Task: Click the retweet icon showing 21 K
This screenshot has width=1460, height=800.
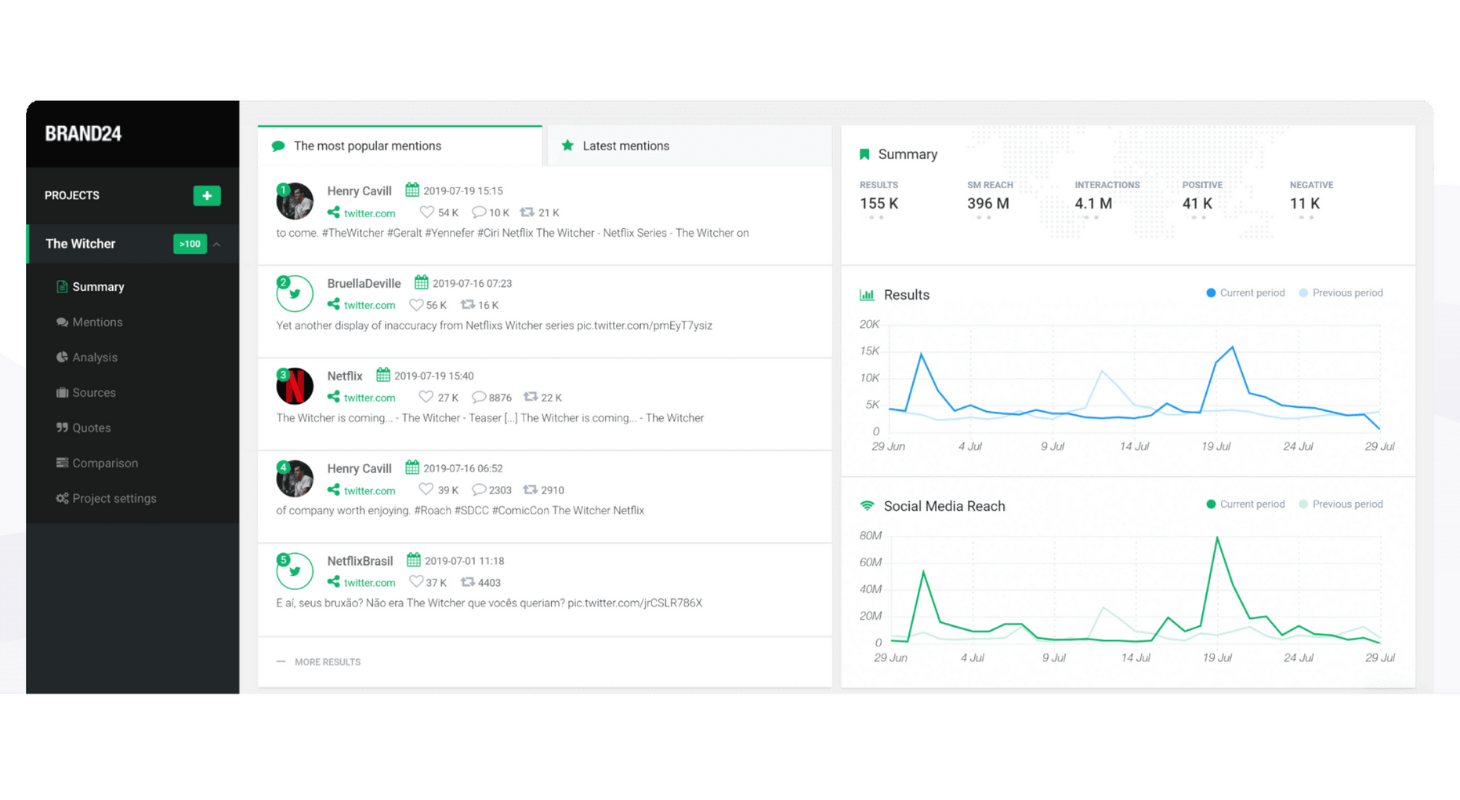Action: click(528, 212)
